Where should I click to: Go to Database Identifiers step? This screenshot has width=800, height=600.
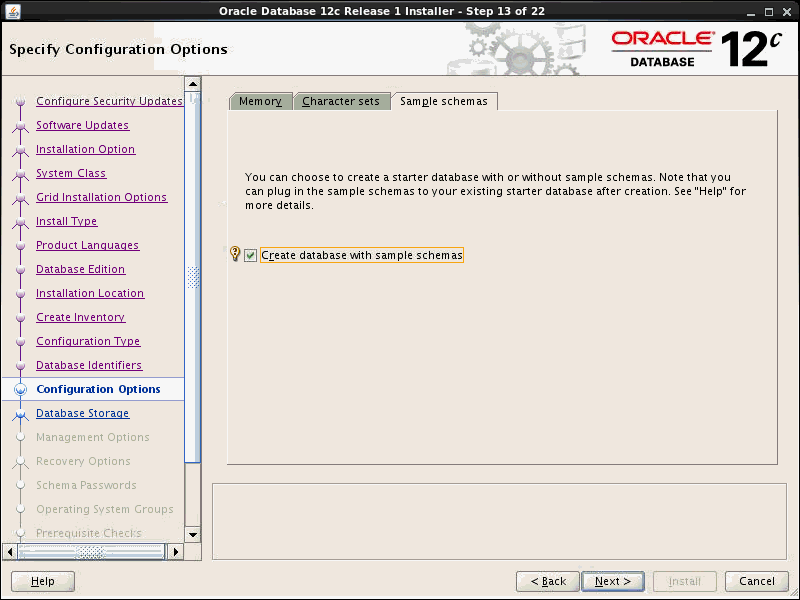(x=90, y=365)
